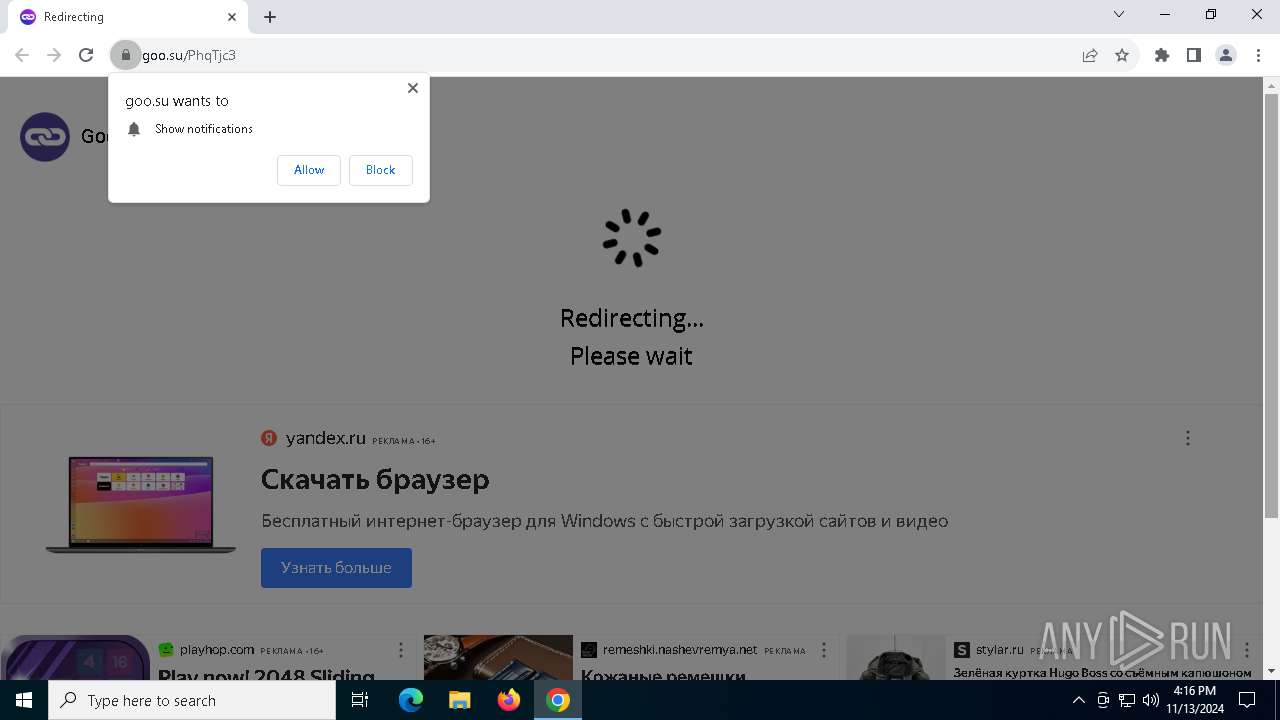Go back to previous page
This screenshot has height=720, width=1280.
click(22, 55)
